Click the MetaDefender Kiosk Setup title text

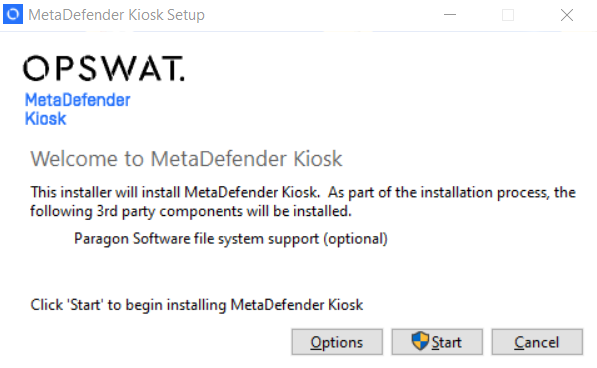point(117,15)
